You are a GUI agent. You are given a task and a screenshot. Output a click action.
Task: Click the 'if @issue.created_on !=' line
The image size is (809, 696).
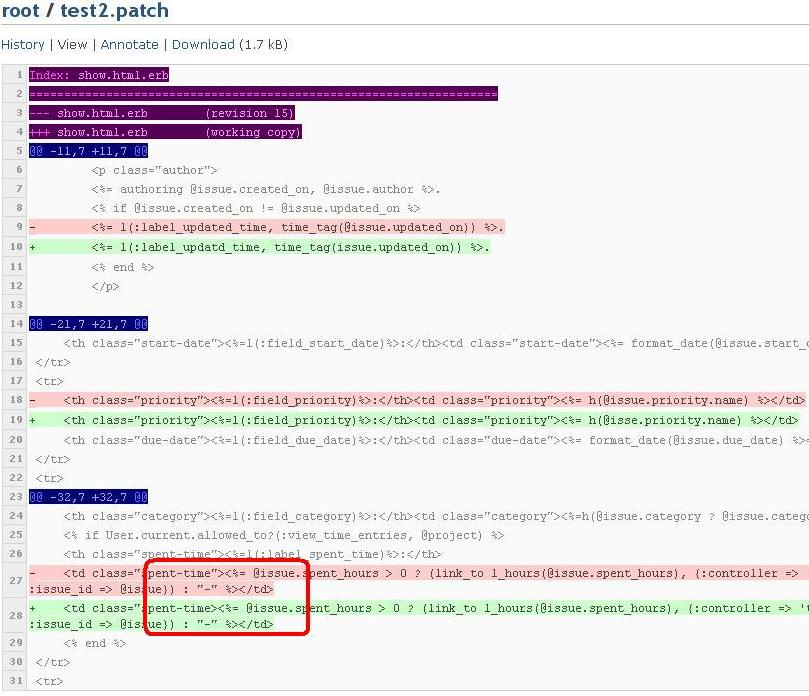256,208
